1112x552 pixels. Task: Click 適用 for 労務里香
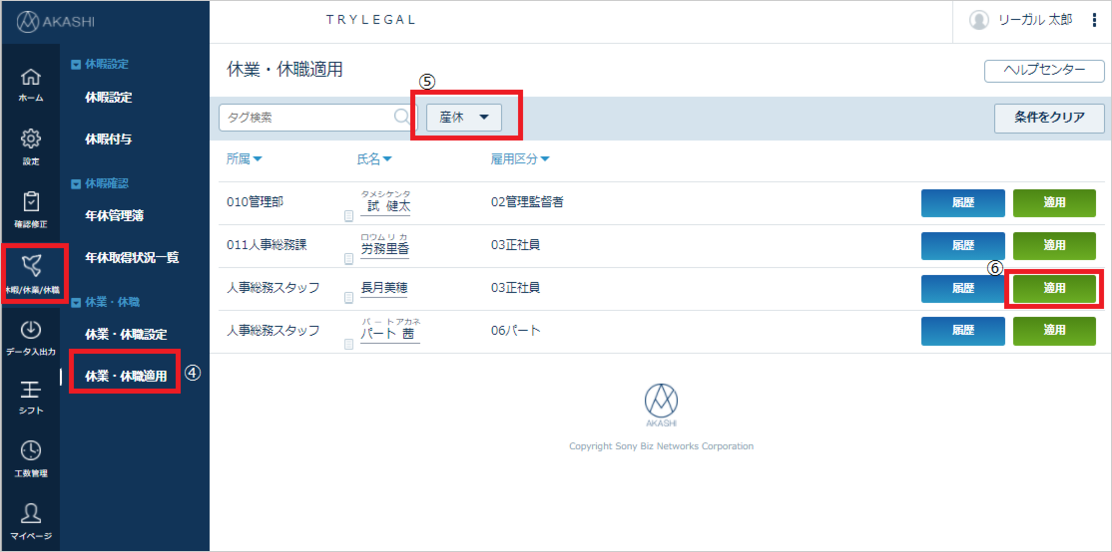[x=1055, y=245]
